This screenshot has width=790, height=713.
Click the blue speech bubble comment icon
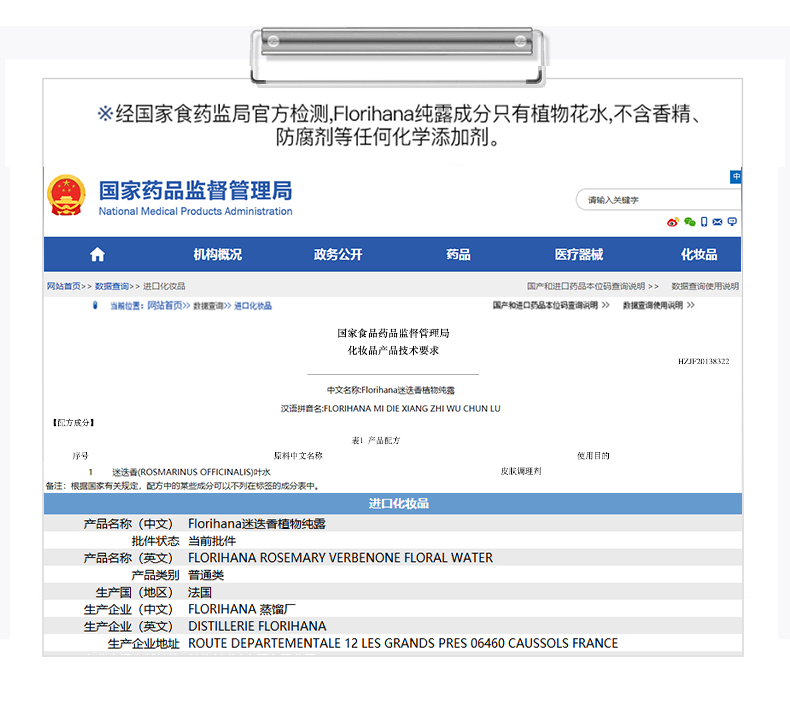click(732, 222)
